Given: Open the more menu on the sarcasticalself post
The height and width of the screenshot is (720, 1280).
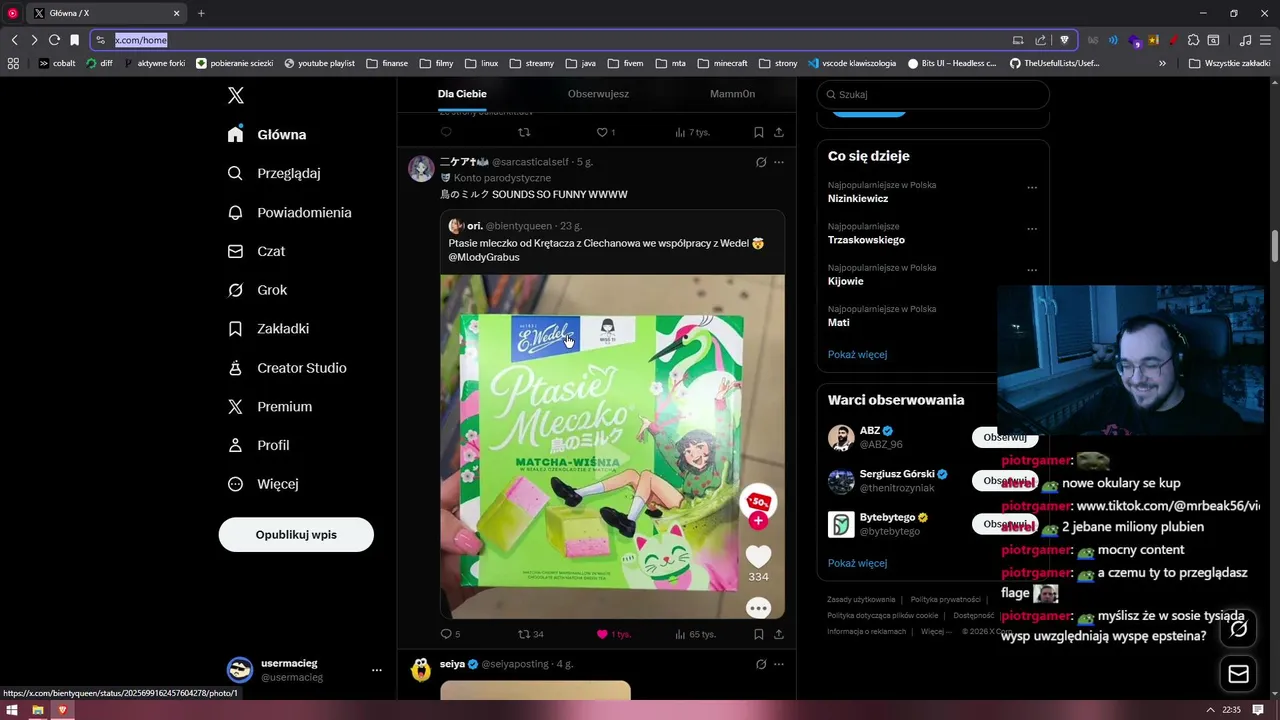Looking at the screenshot, I should [779, 162].
